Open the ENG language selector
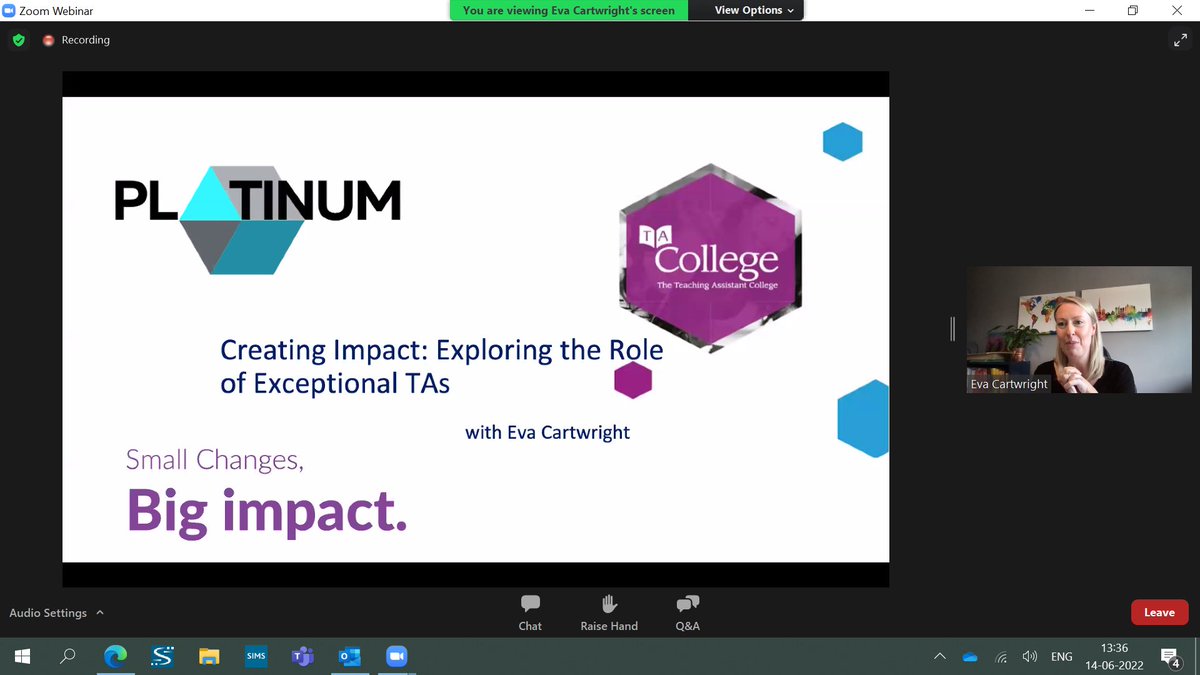 click(x=1061, y=656)
